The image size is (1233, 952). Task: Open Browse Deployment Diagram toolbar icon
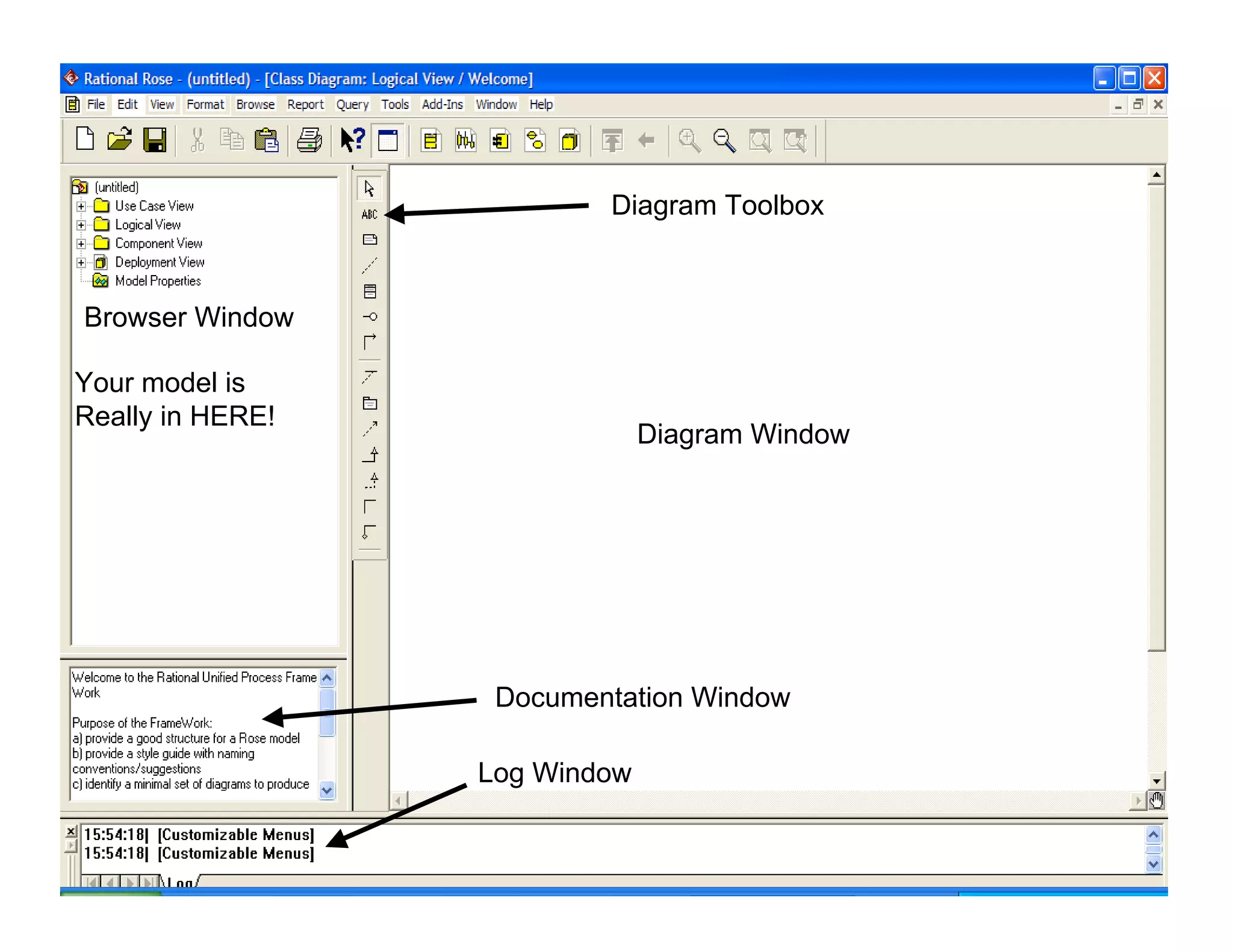570,140
